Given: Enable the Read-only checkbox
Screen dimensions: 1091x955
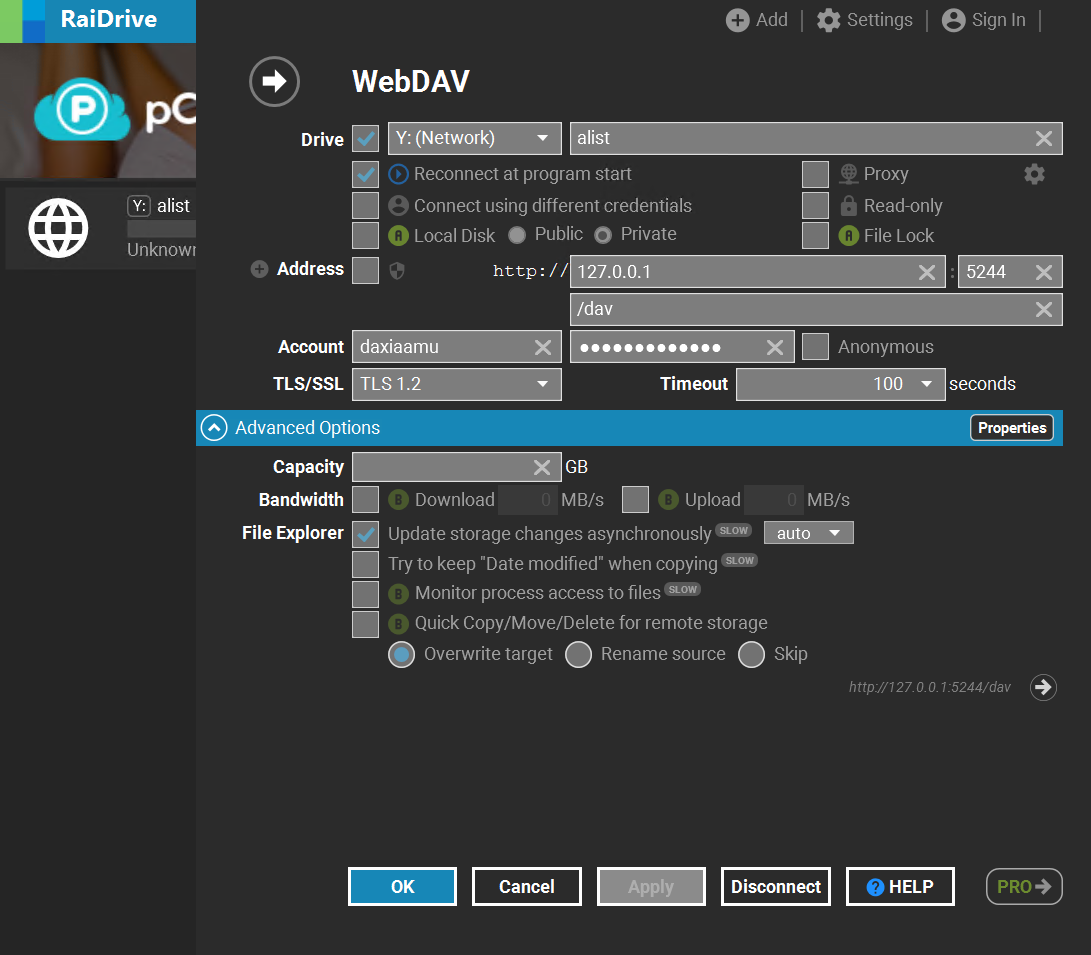Looking at the screenshot, I should click(815, 206).
